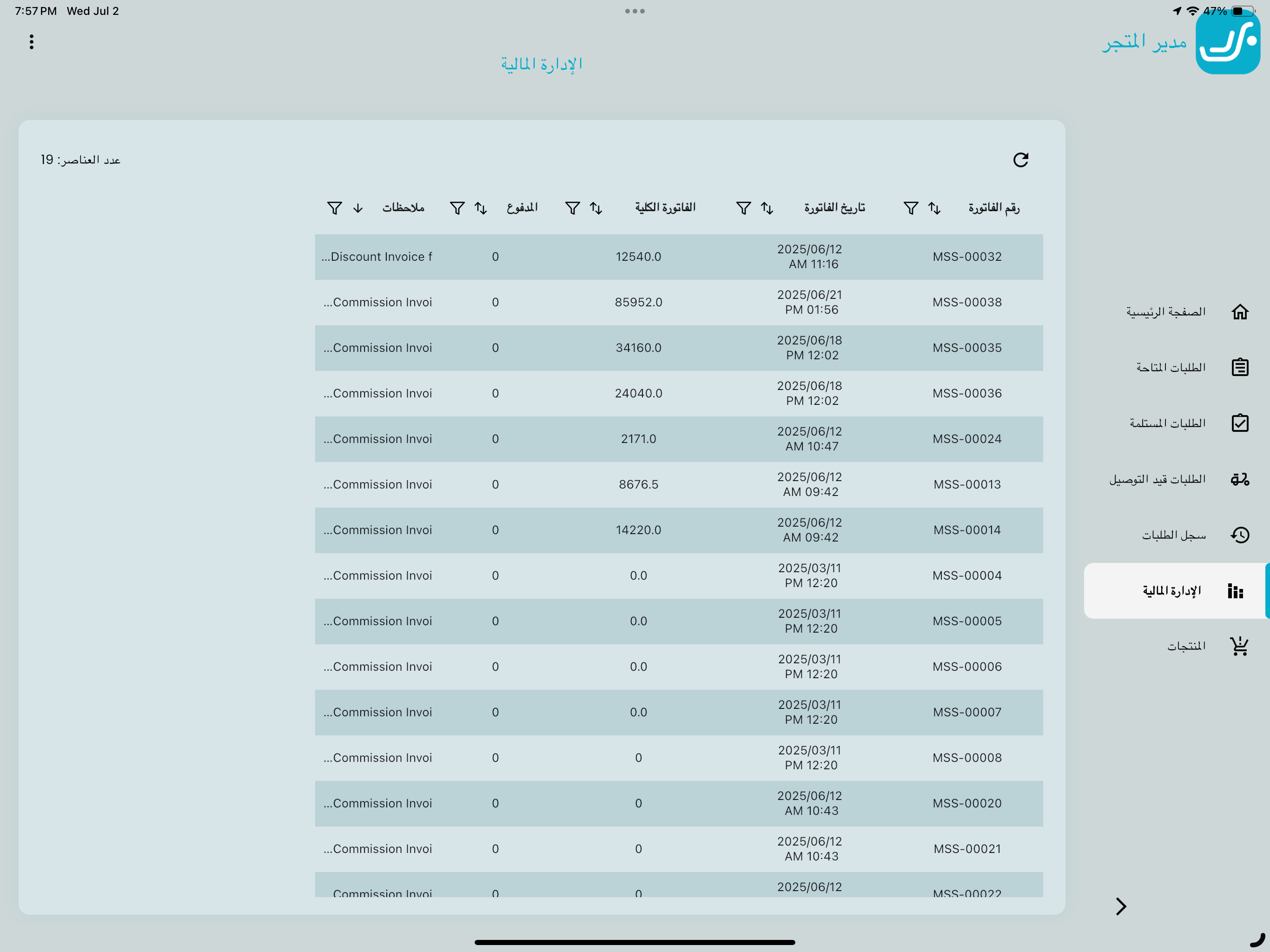Tap the Wi-Fi icon in status bar
Image resolution: width=1270 pixels, height=952 pixels.
click(1192, 11)
